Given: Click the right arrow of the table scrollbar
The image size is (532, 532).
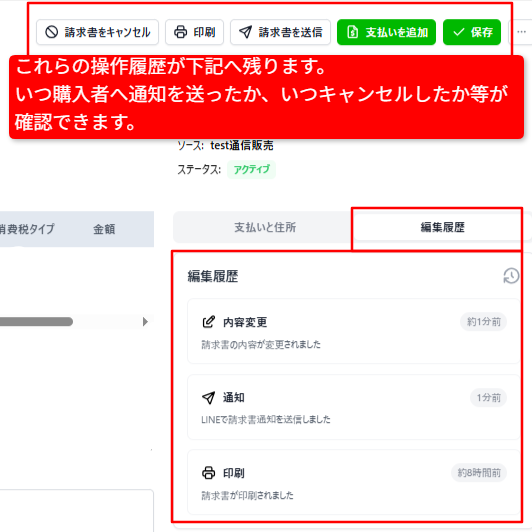Looking at the screenshot, I should [x=145, y=321].
